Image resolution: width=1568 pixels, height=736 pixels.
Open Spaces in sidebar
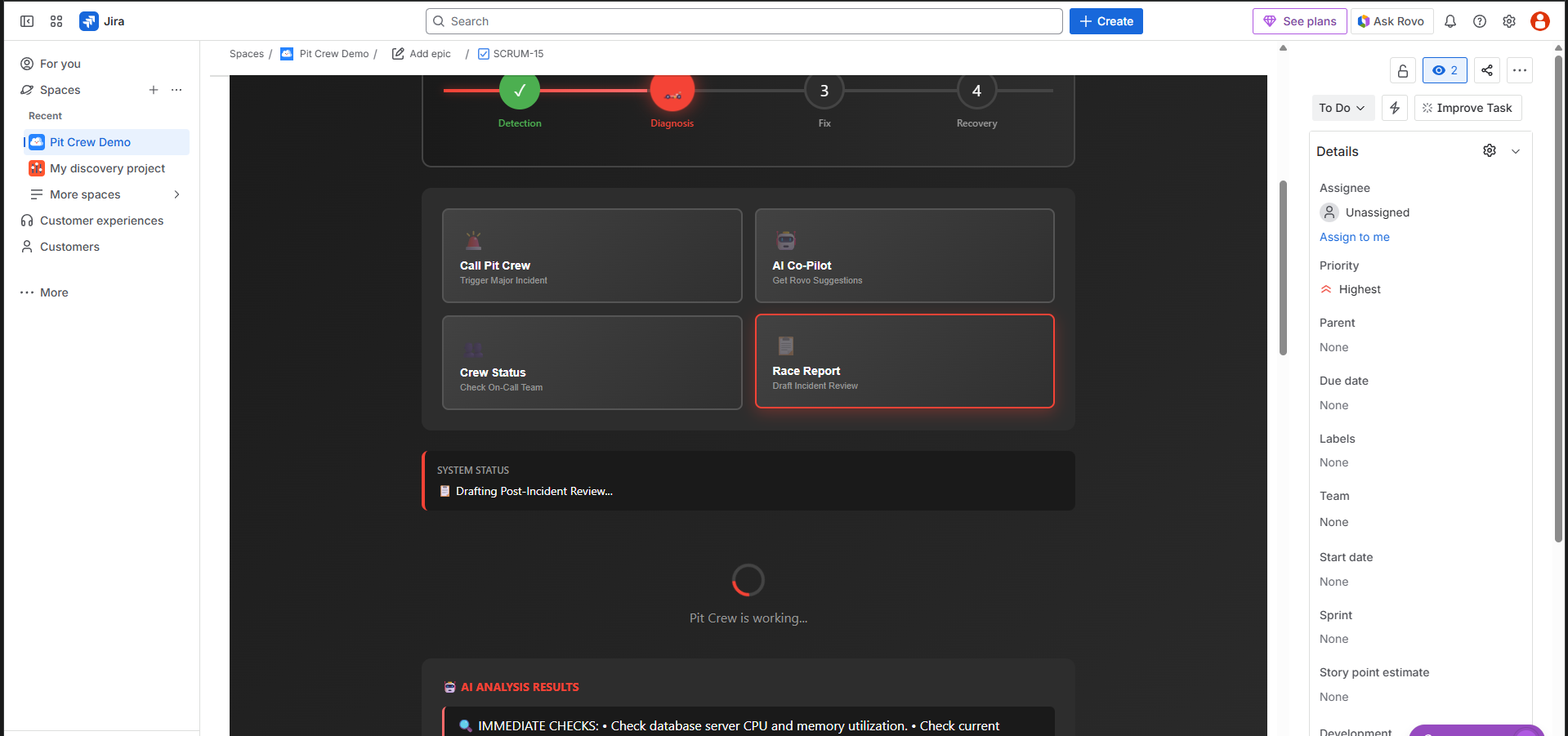(60, 90)
